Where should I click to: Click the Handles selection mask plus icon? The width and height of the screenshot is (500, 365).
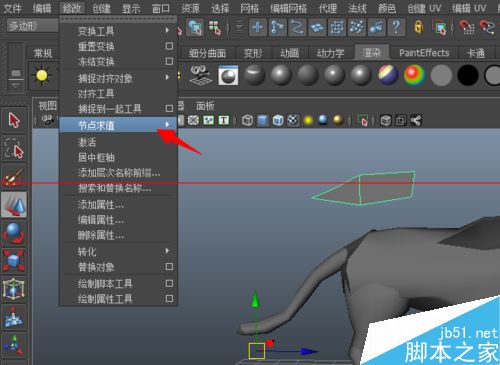258,27
